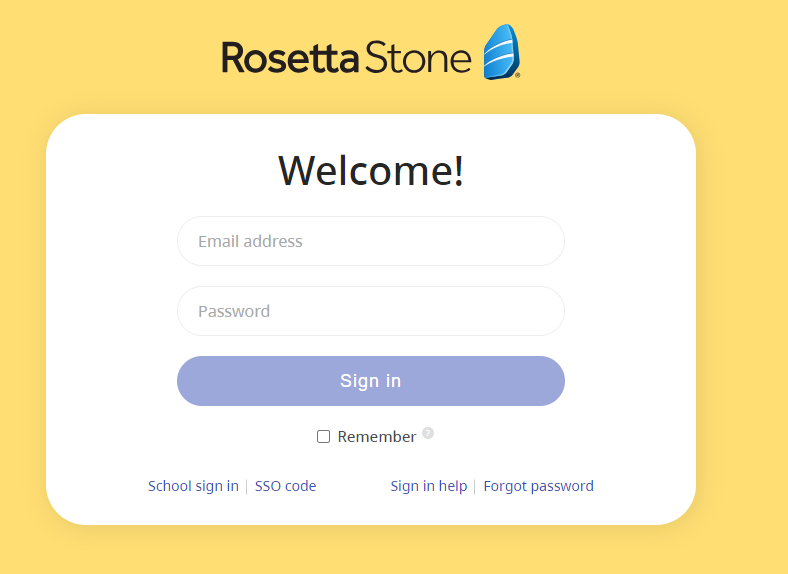
Task: Focus the Email address input field
Action: point(371,241)
